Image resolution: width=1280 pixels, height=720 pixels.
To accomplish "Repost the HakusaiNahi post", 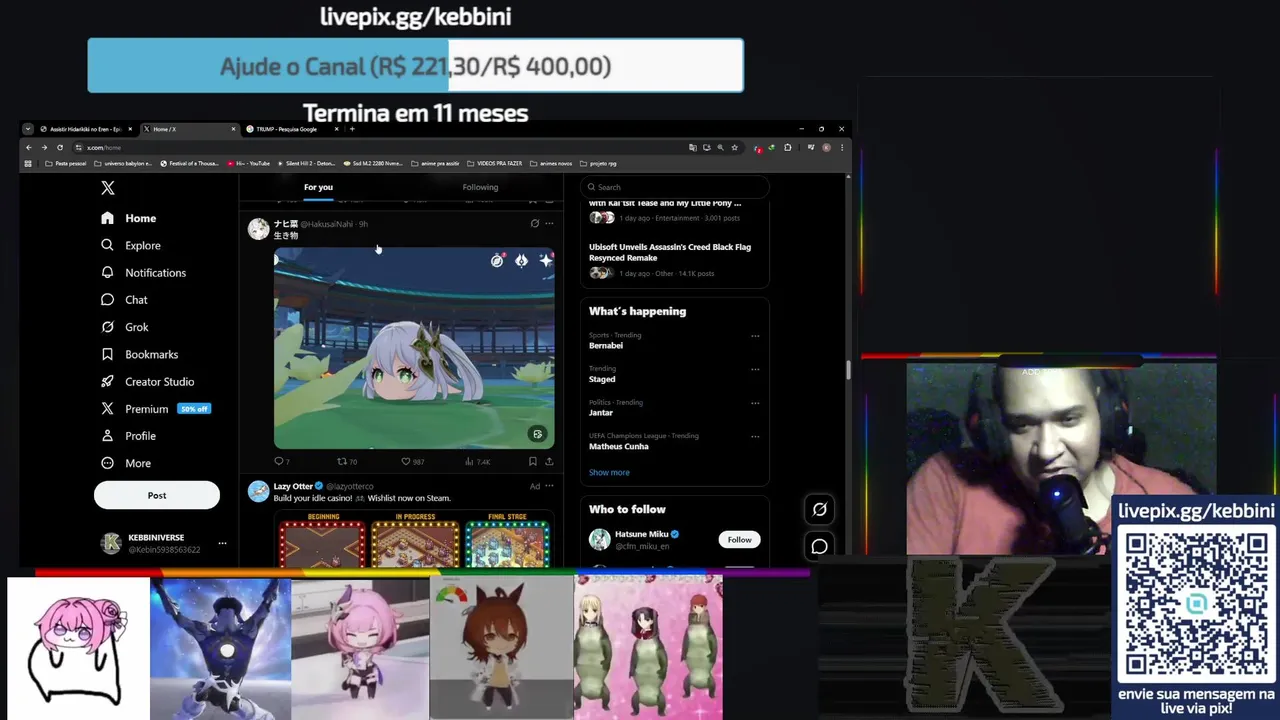I will pos(347,461).
